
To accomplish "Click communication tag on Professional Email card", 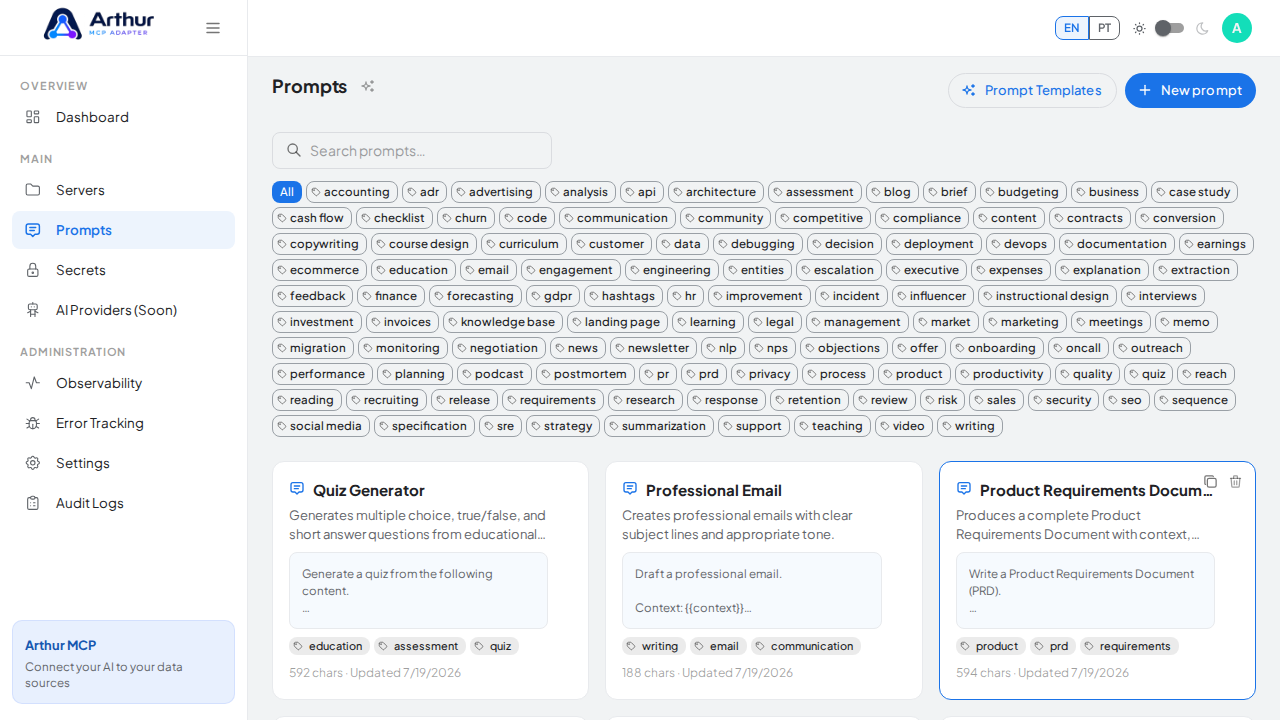I will click(x=806, y=646).
